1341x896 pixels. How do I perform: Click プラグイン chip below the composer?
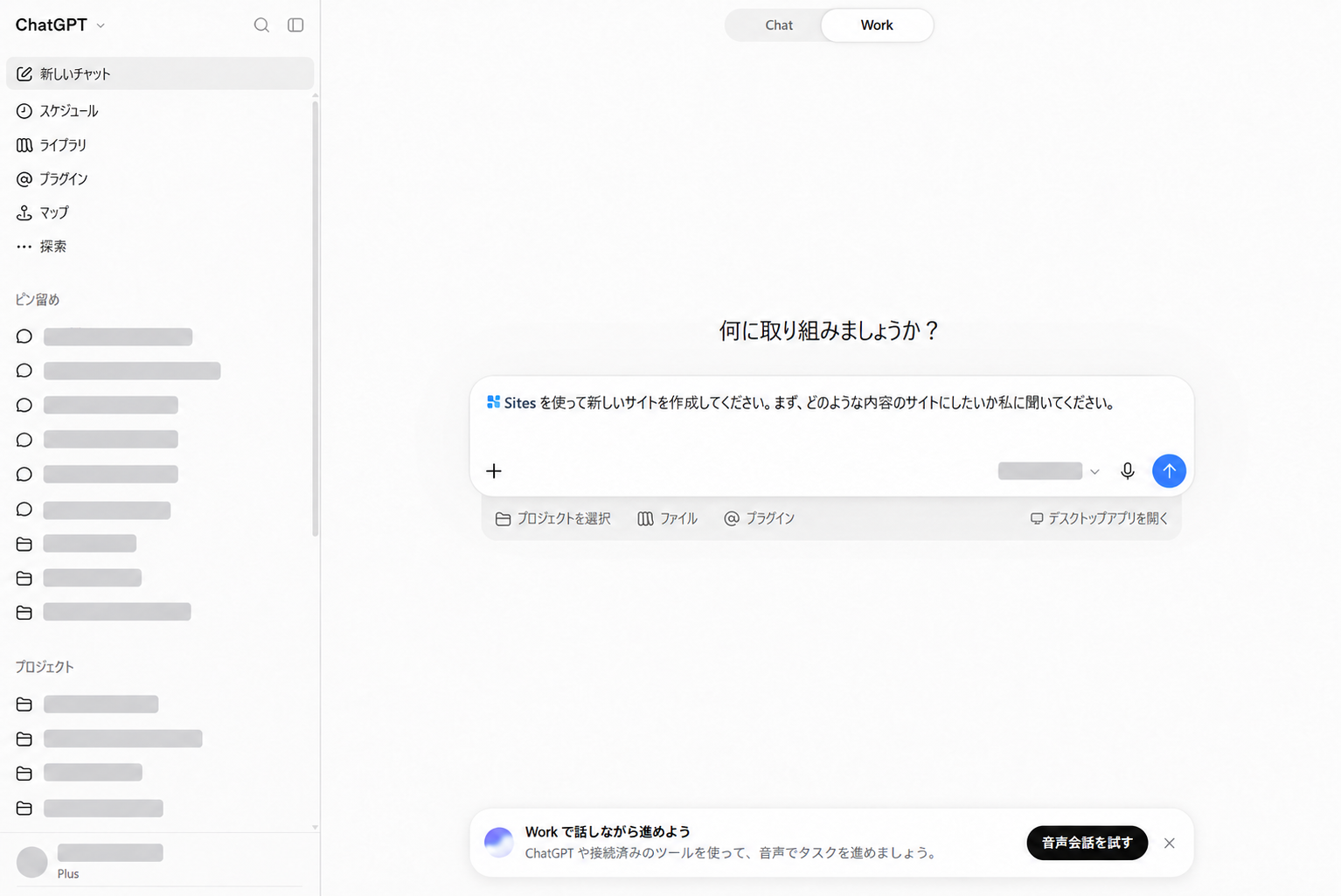coord(760,518)
